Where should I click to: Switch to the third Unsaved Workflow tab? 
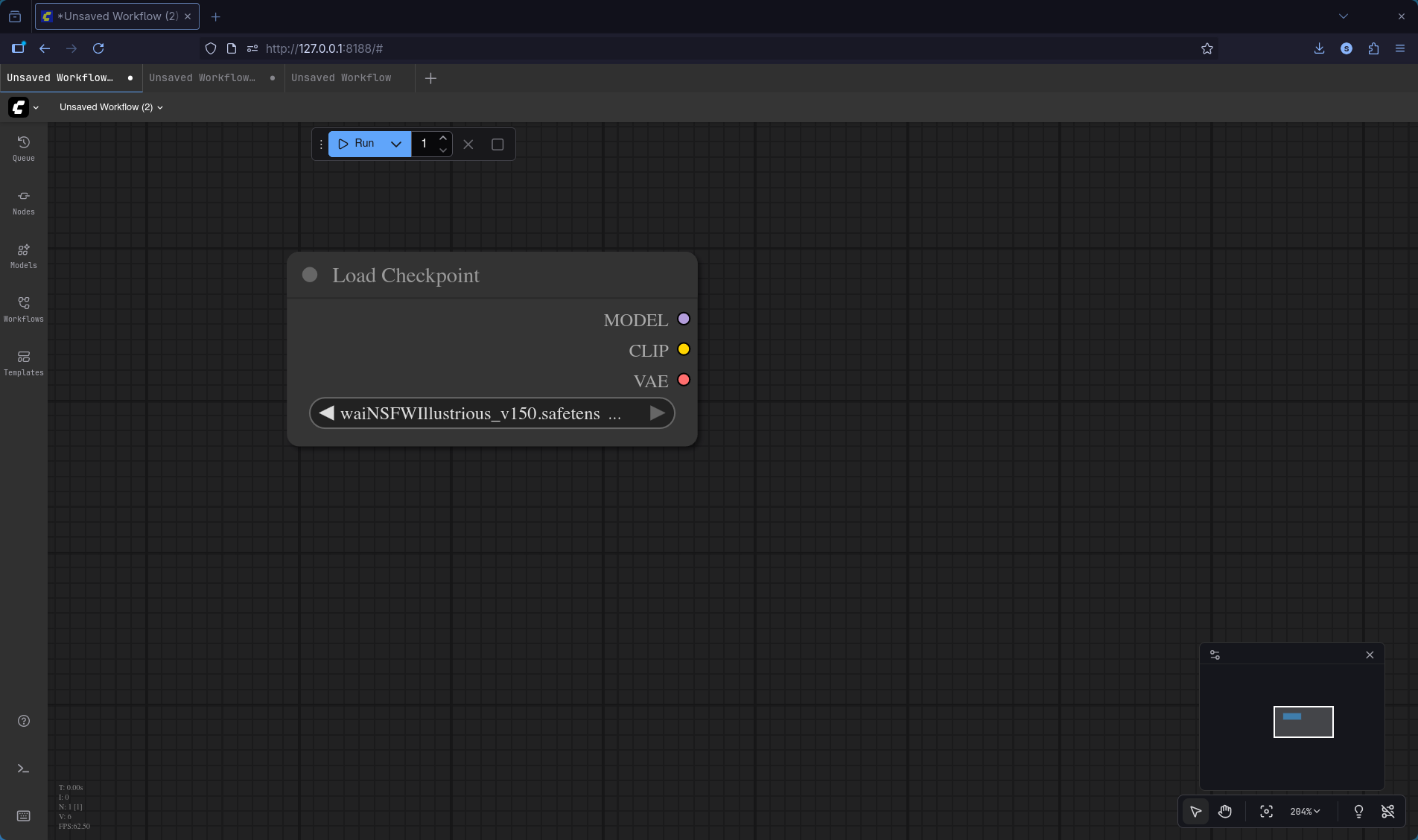tap(341, 77)
